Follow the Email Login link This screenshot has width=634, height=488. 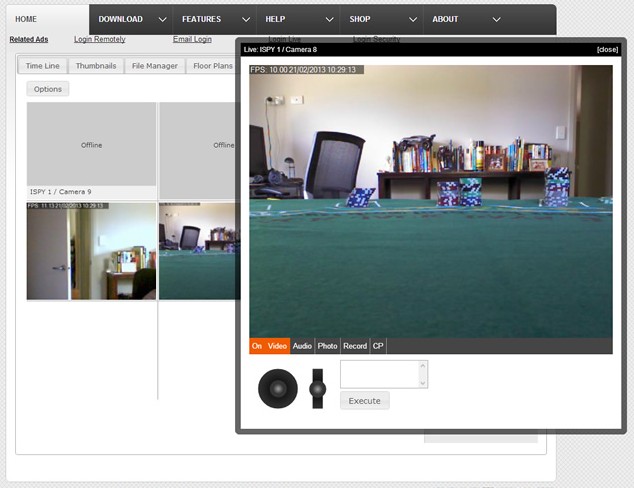[x=192, y=39]
